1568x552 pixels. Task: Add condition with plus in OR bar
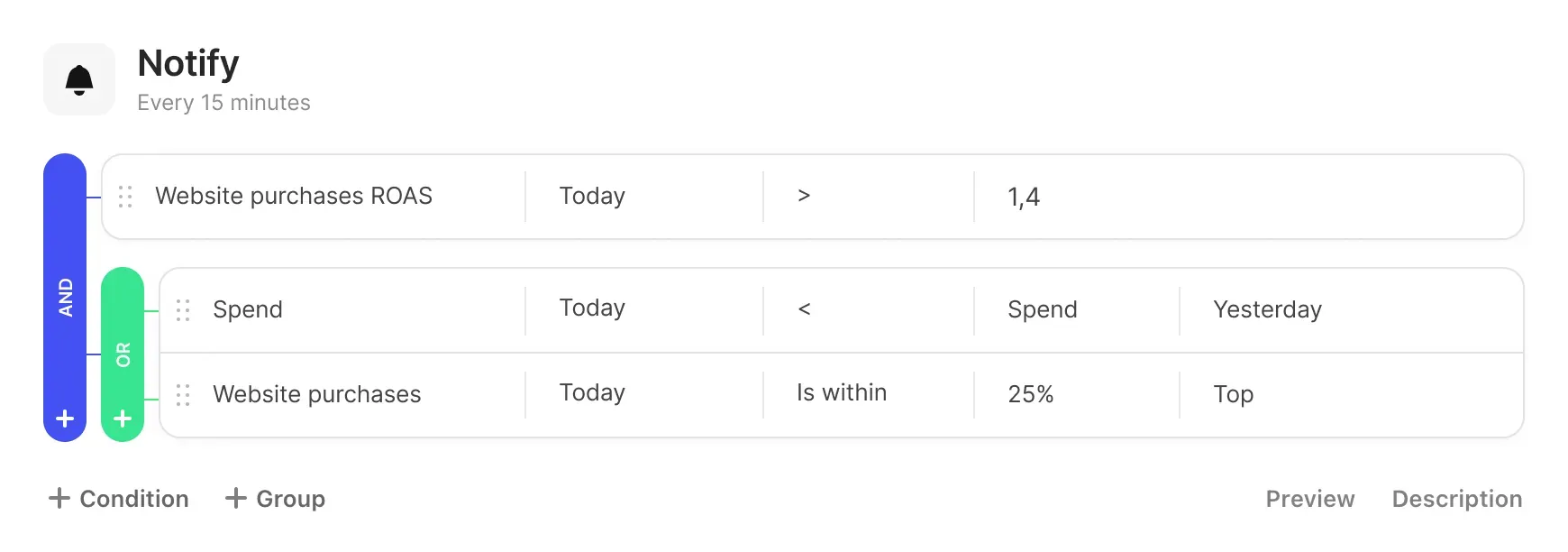pos(123,419)
